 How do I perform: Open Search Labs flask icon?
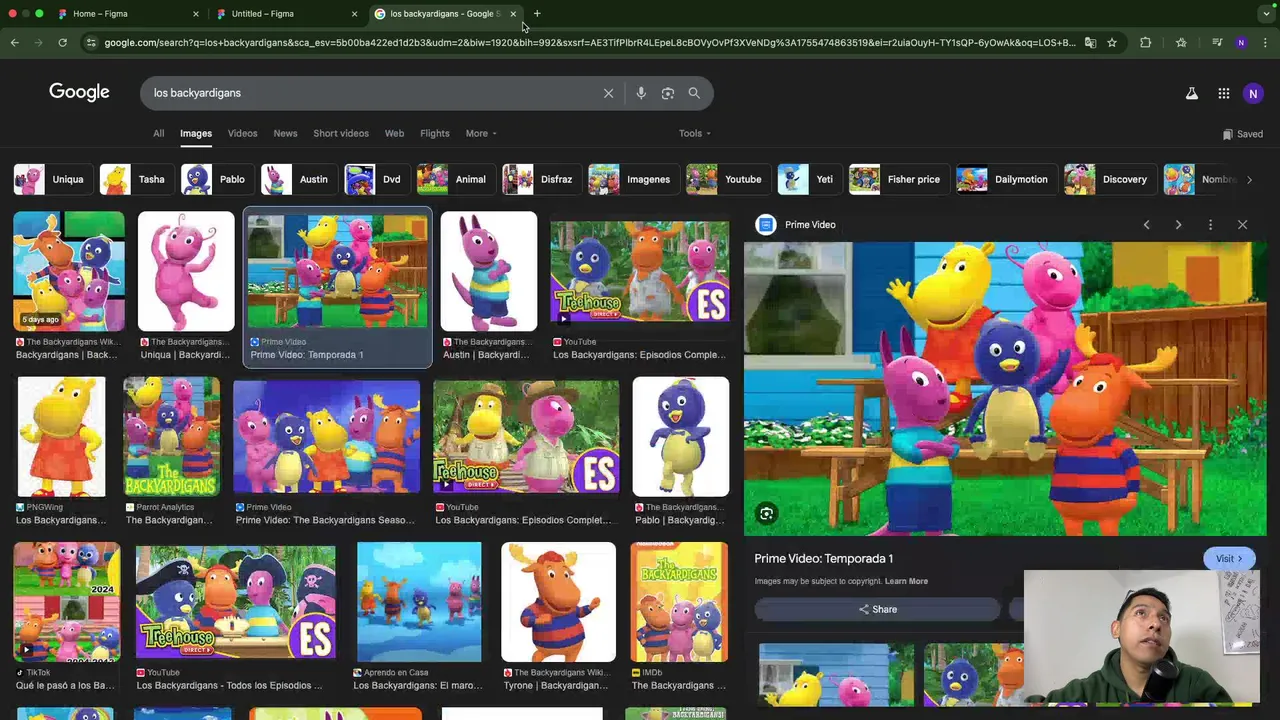click(1192, 93)
